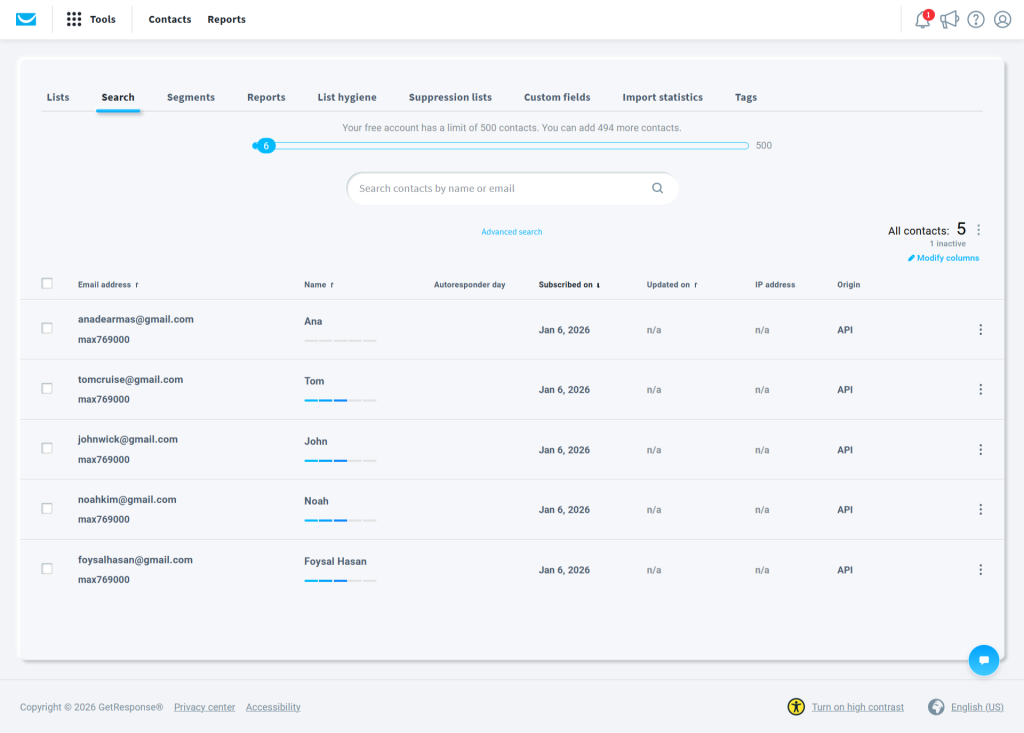
Task: Turn on high contrast
Action: pyautogui.click(x=857, y=707)
